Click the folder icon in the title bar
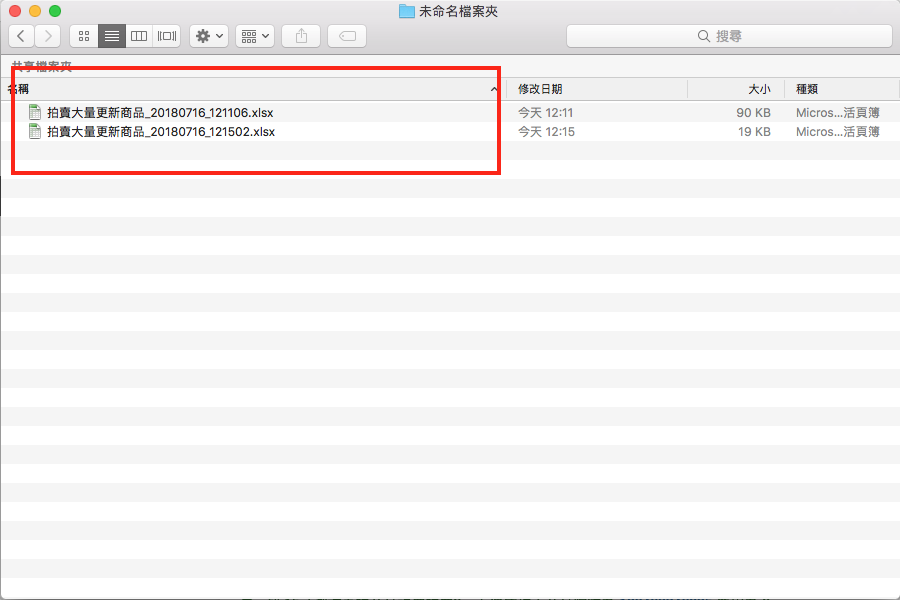The height and width of the screenshot is (600, 900). coord(406,11)
